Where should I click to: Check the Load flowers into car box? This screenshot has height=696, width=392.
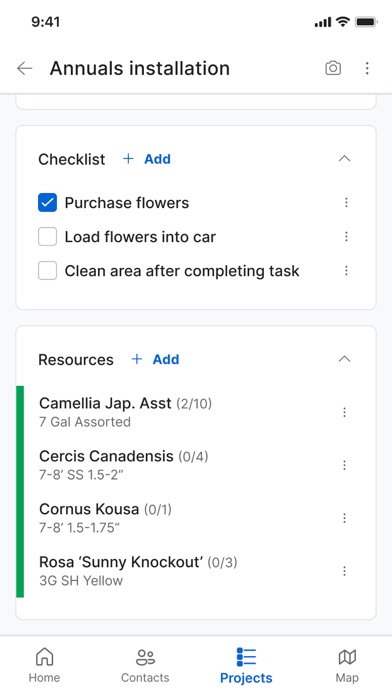click(x=48, y=237)
